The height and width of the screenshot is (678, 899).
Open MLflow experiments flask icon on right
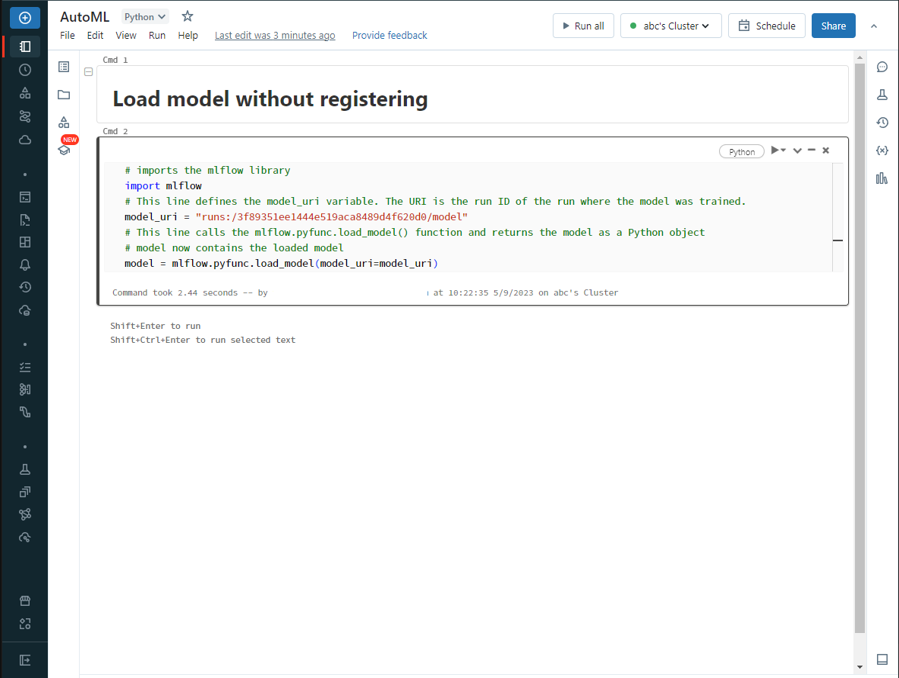(882, 95)
